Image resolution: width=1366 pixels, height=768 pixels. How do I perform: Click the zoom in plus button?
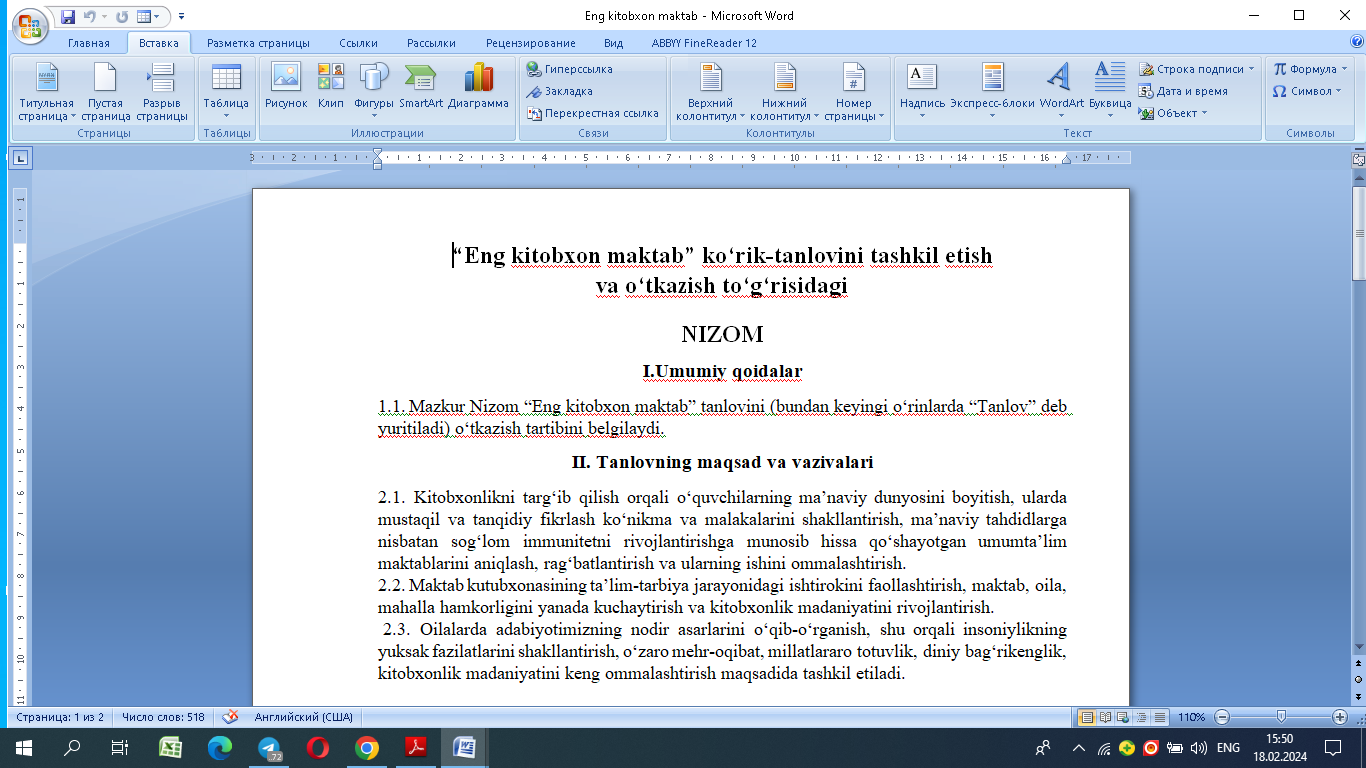point(1340,717)
